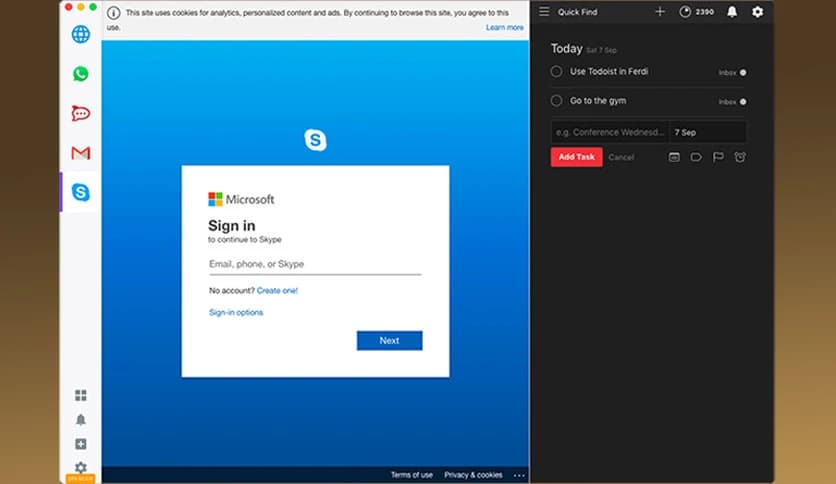Image resolution: width=836 pixels, height=484 pixels.
Task: Click Learn more in cookie notice
Action: tap(504, 27)
